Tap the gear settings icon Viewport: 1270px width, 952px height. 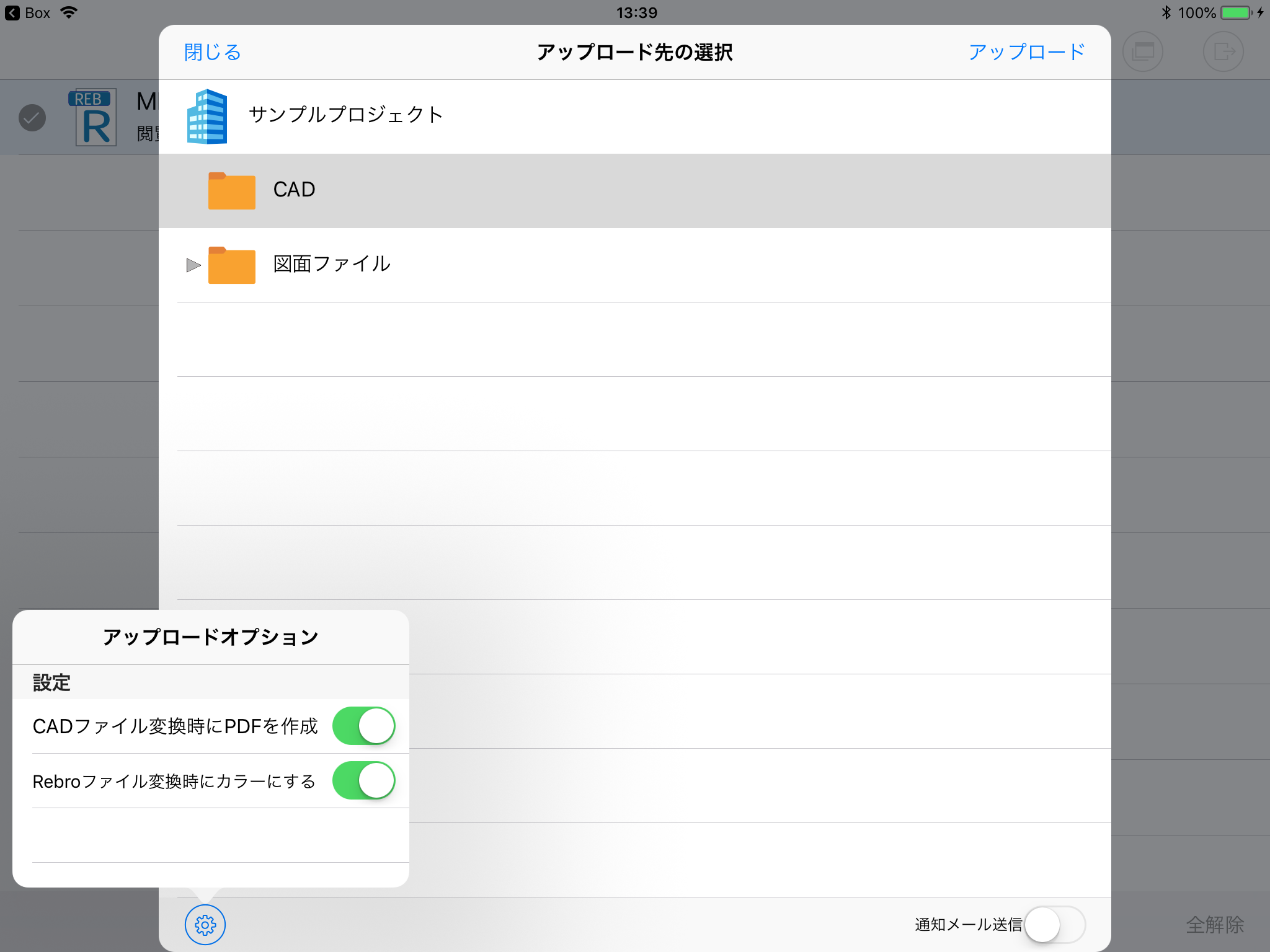click(205, 924)
